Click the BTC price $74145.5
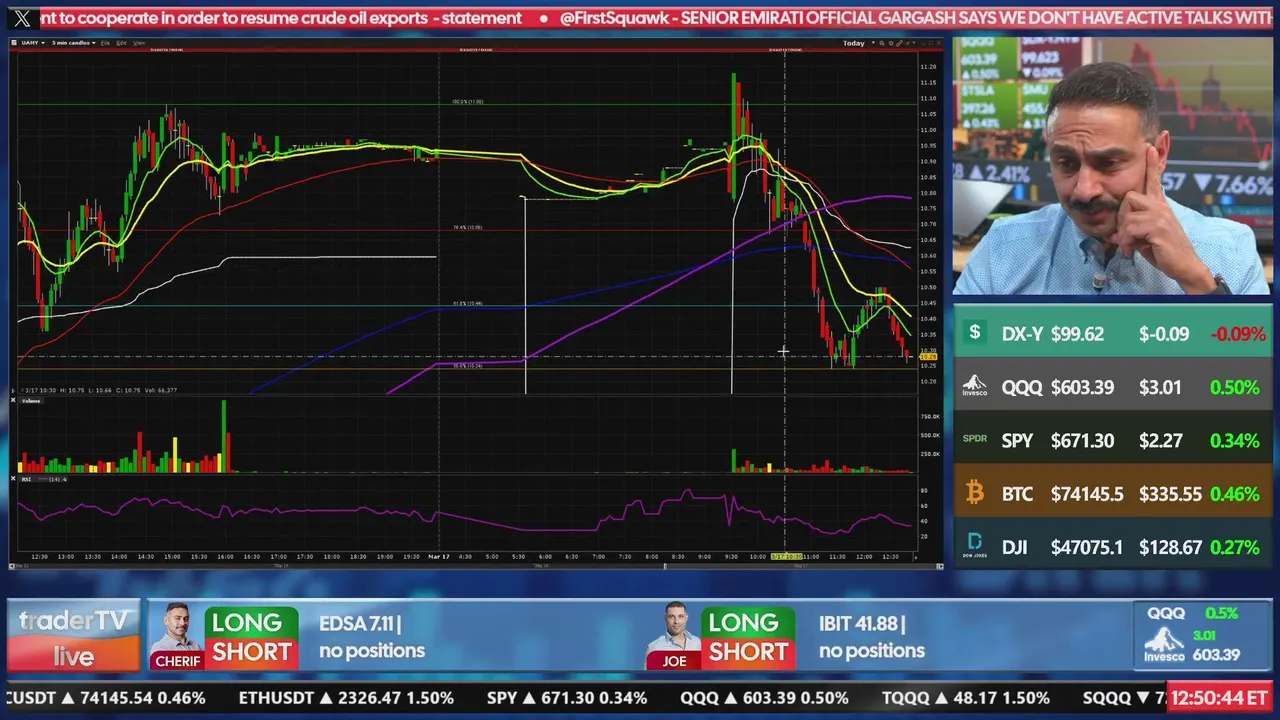The width and height of the screenshot is (1280, 720). 1087,494
